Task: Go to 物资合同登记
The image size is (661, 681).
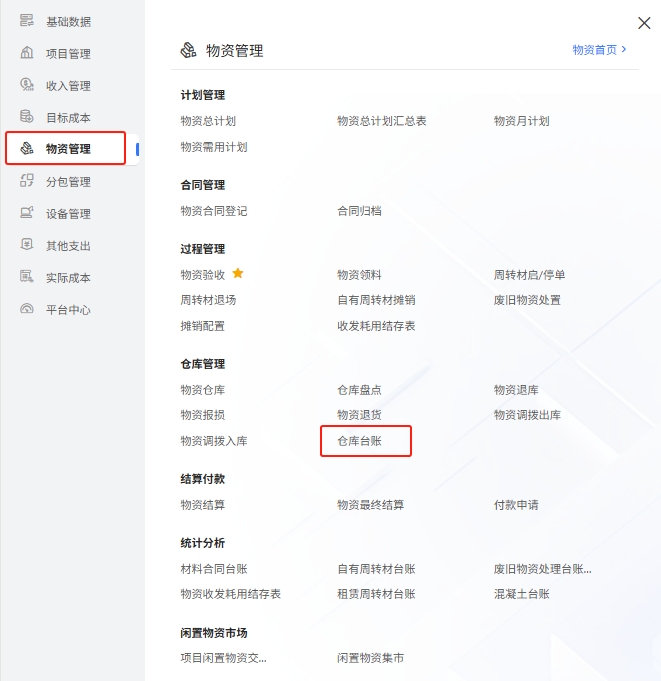Action: (x=214, y=211)
